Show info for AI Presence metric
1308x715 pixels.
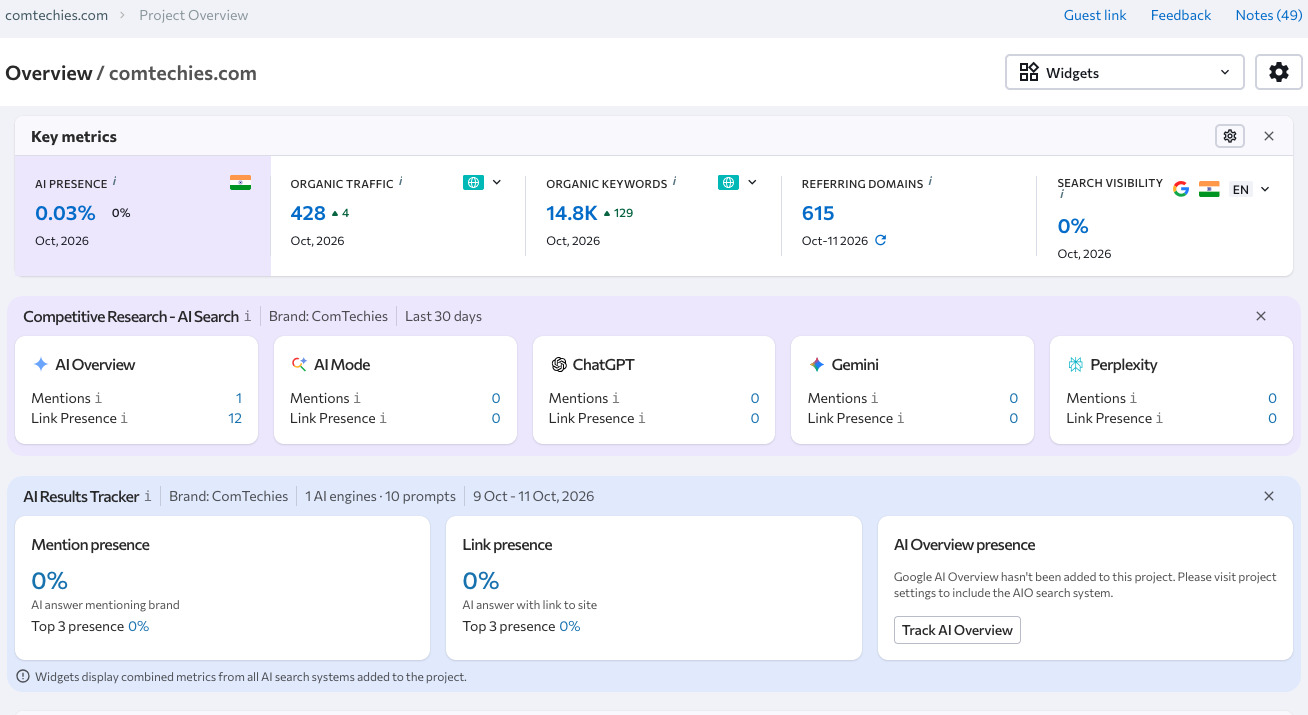point(114,182)
